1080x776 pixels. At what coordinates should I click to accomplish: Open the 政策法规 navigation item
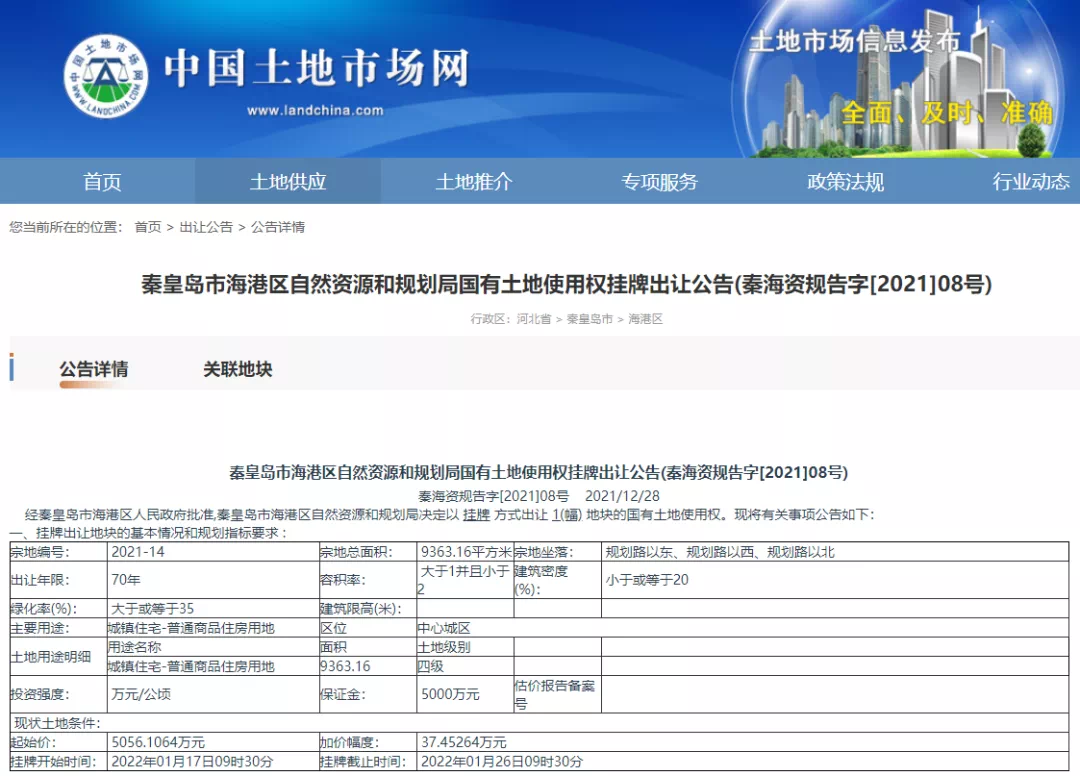pos(846,182)
